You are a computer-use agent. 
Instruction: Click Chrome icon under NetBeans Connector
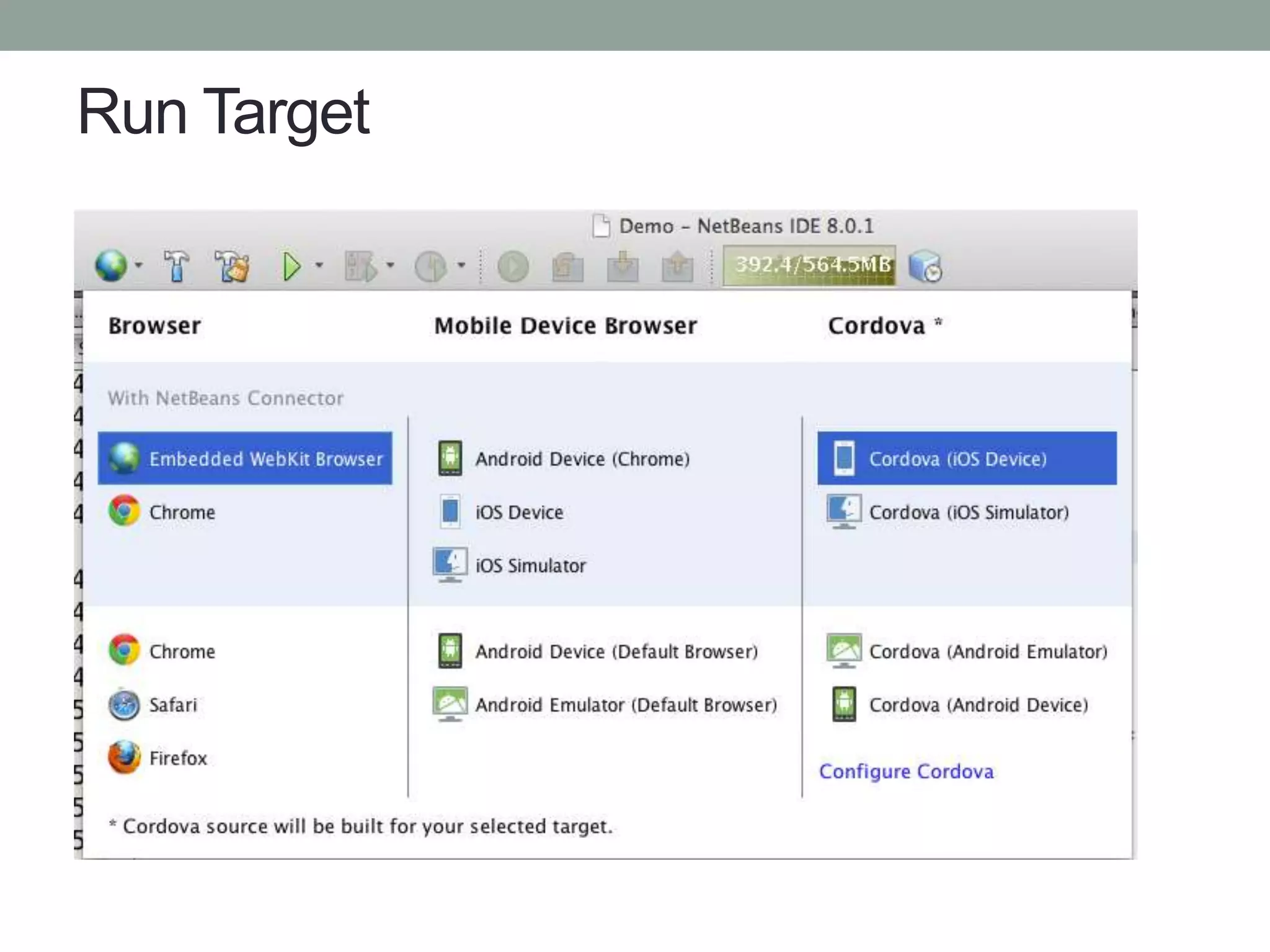click(124, 511)
